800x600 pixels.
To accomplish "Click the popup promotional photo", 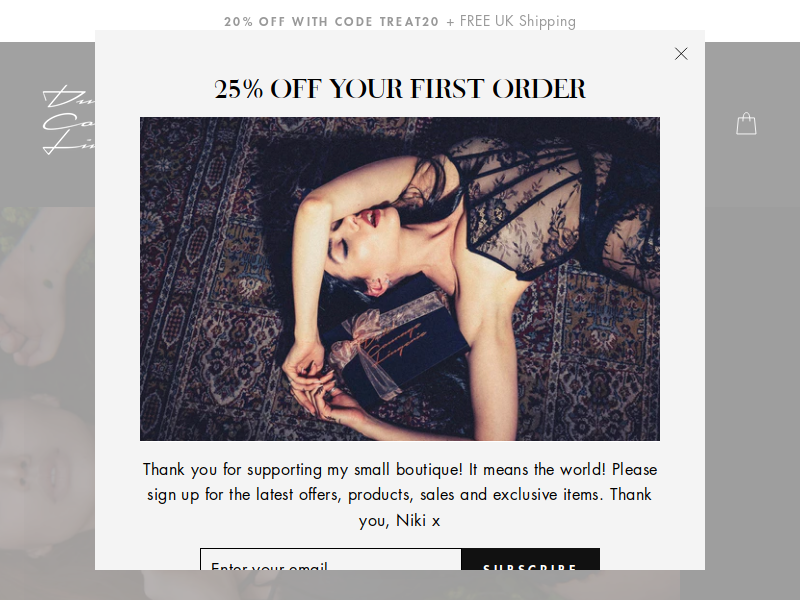I will pos(400,279).
